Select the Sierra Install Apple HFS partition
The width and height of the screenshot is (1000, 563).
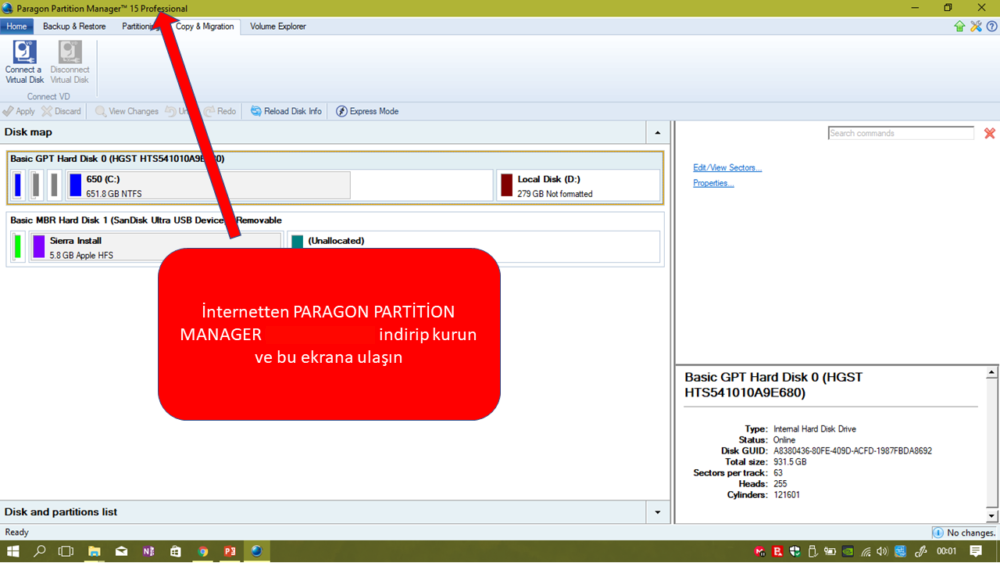(x=156, y=247)
